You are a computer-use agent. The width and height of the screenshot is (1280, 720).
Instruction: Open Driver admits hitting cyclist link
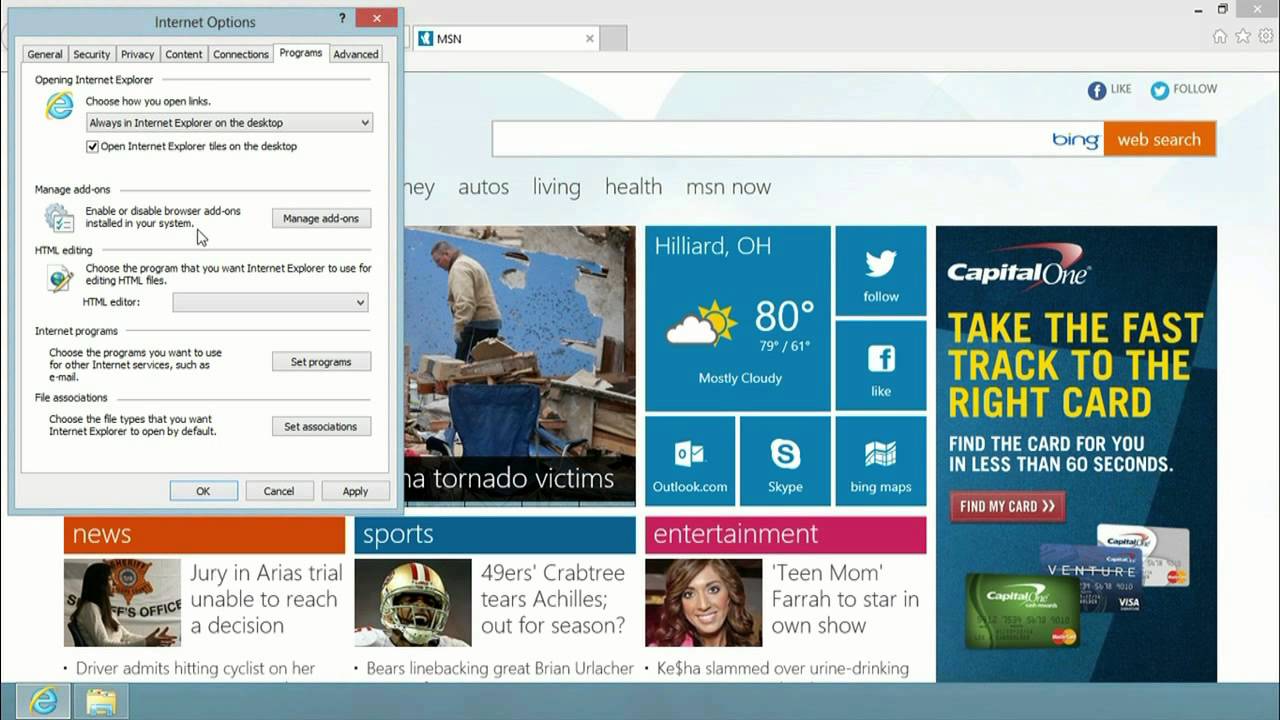click(196, 668)
